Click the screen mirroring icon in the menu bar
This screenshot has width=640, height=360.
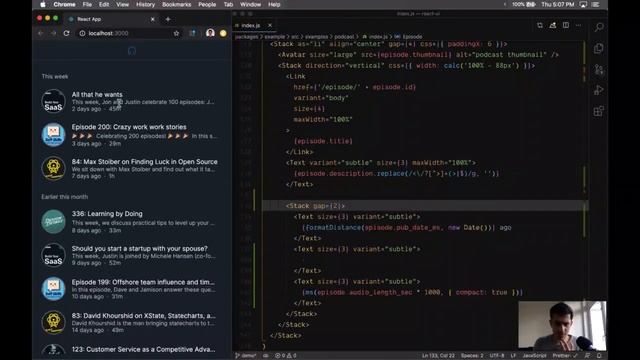tap(583, 4)
